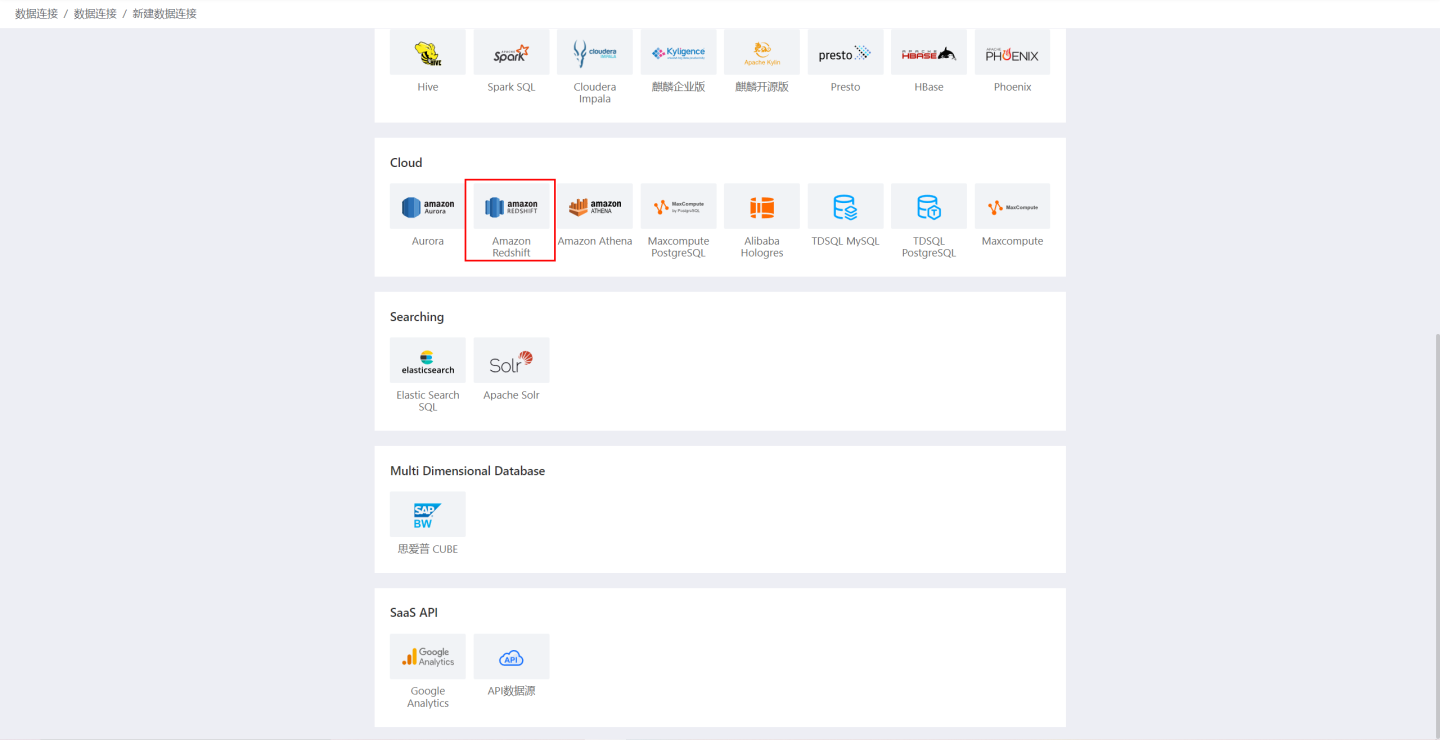The width and height of the screenshot is (1440, 740).
Task: Click the Amazon Athena label text
Action: click(595, 241)
